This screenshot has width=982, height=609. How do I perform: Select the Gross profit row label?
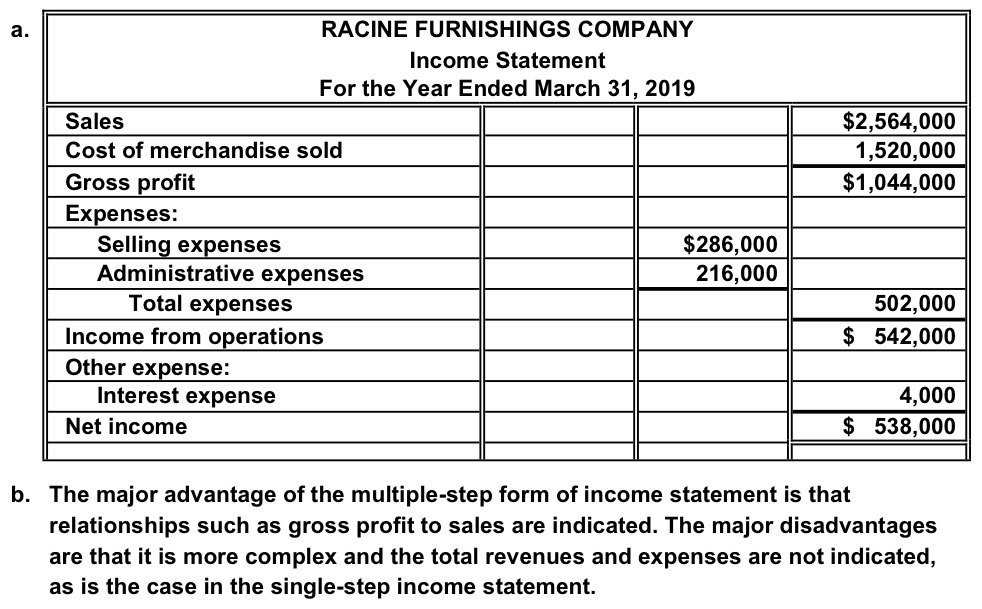pyautogui.click(x=130, y=182)
